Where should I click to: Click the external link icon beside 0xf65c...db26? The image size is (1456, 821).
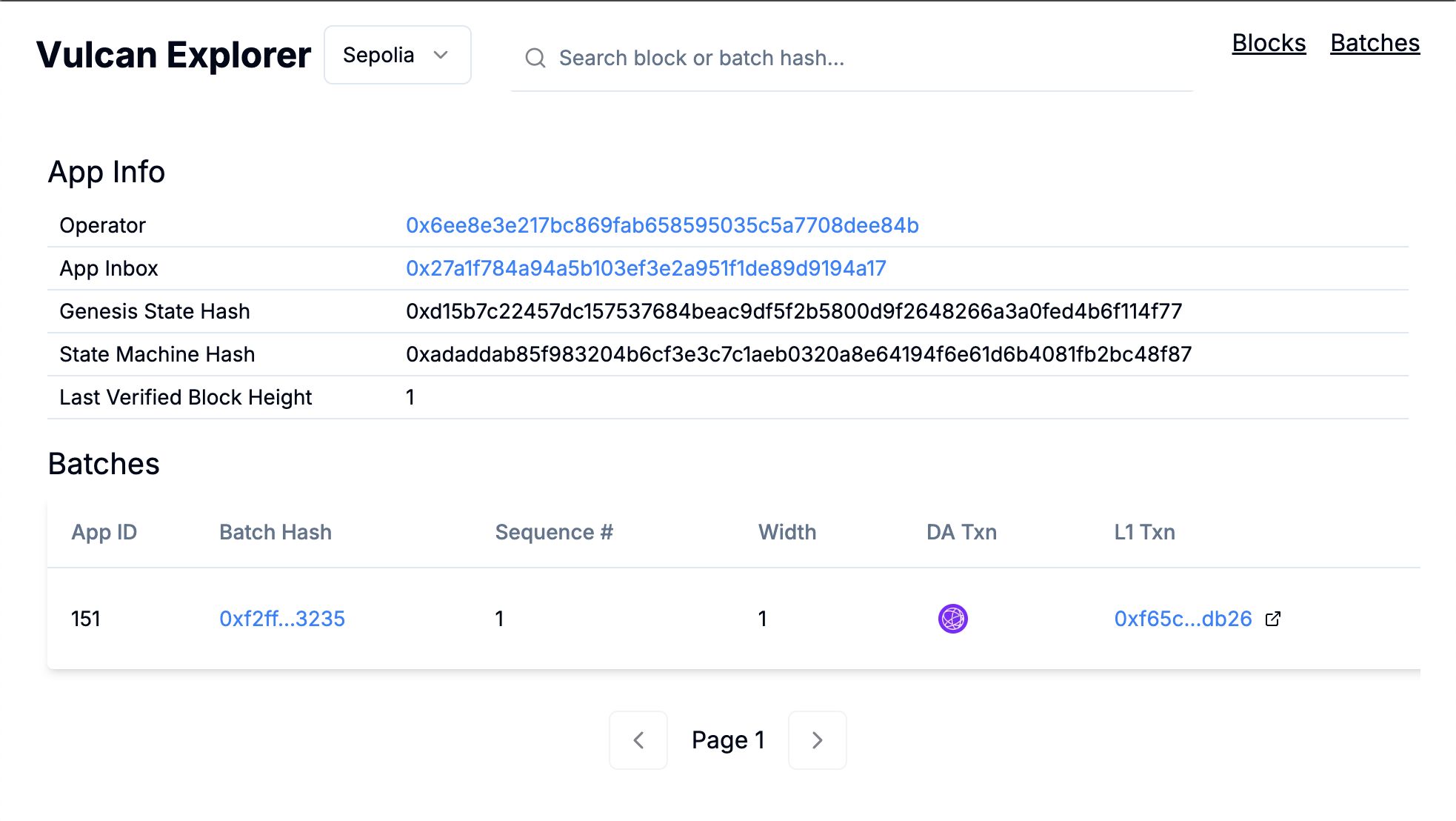(x=1272, y=619)
